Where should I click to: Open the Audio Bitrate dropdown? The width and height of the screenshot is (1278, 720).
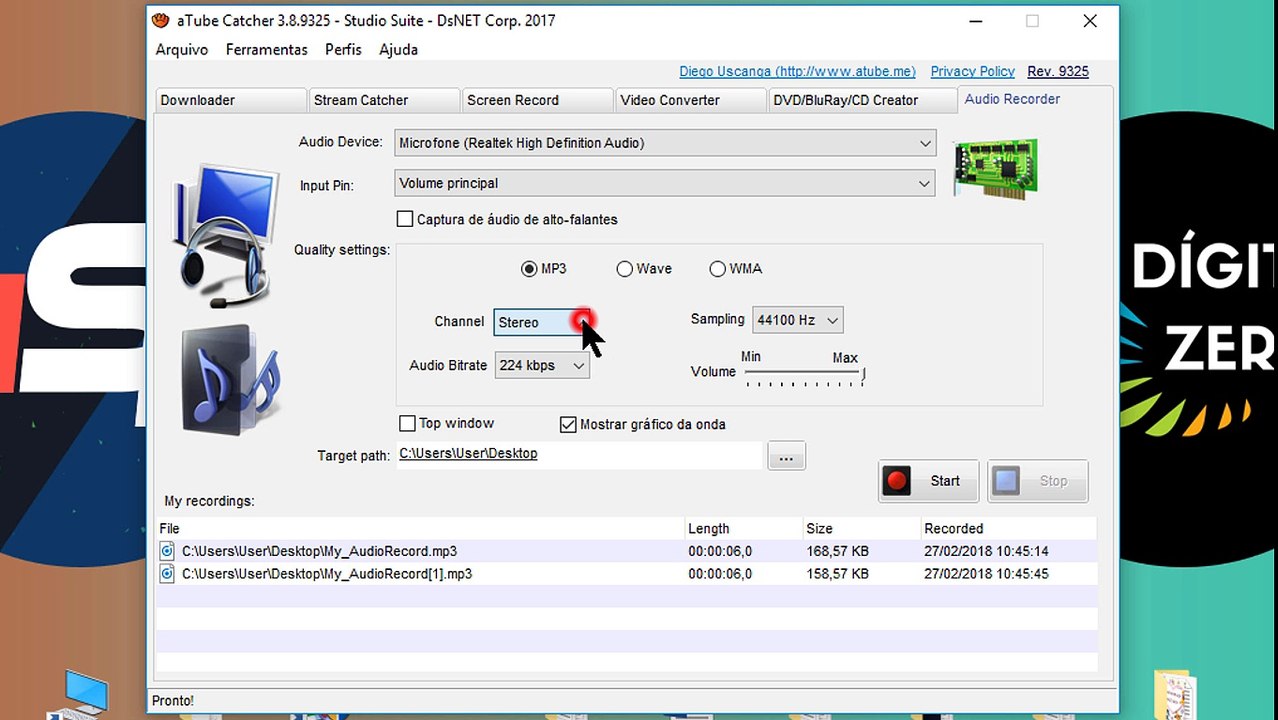[542, 365]
